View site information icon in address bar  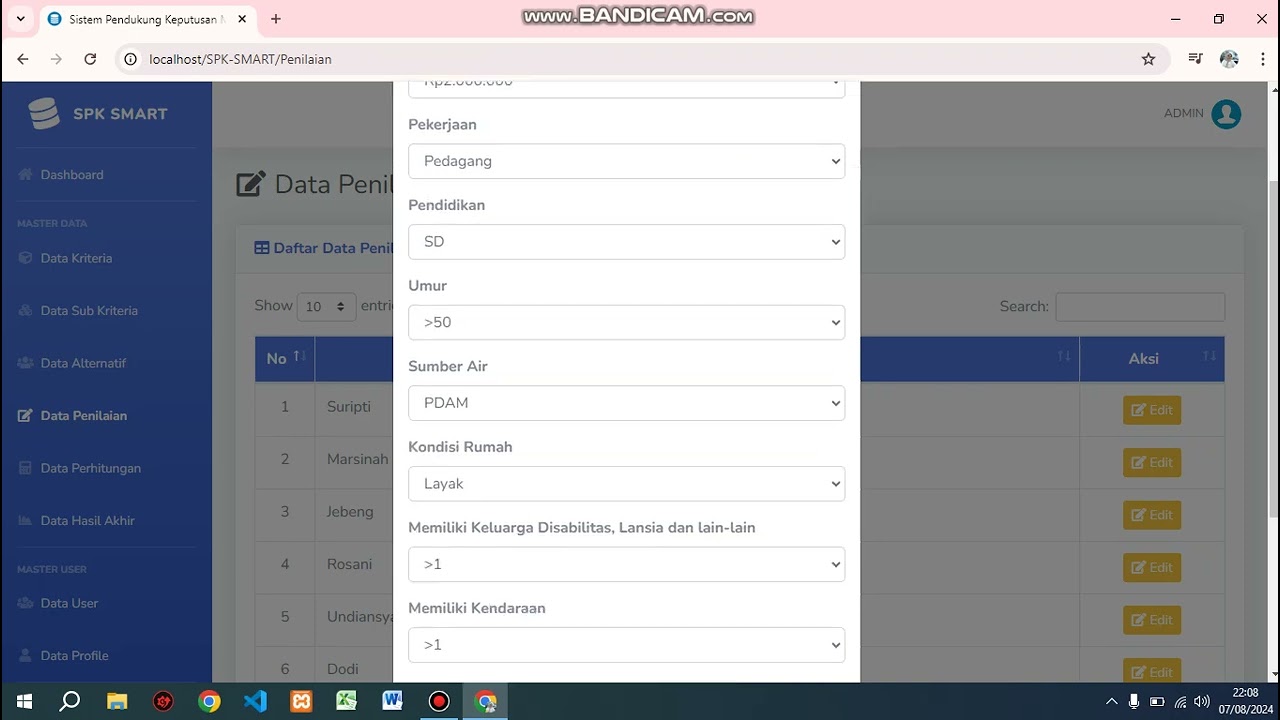tap(130, 59)
